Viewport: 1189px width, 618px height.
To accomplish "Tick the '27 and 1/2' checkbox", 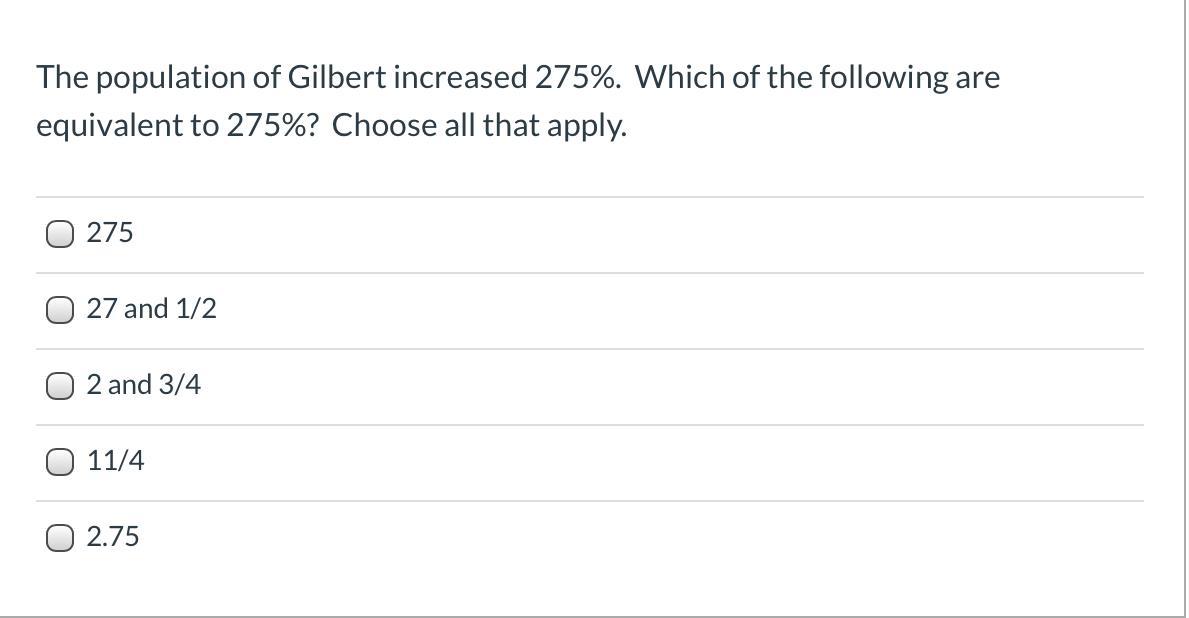I will (60, 310).
